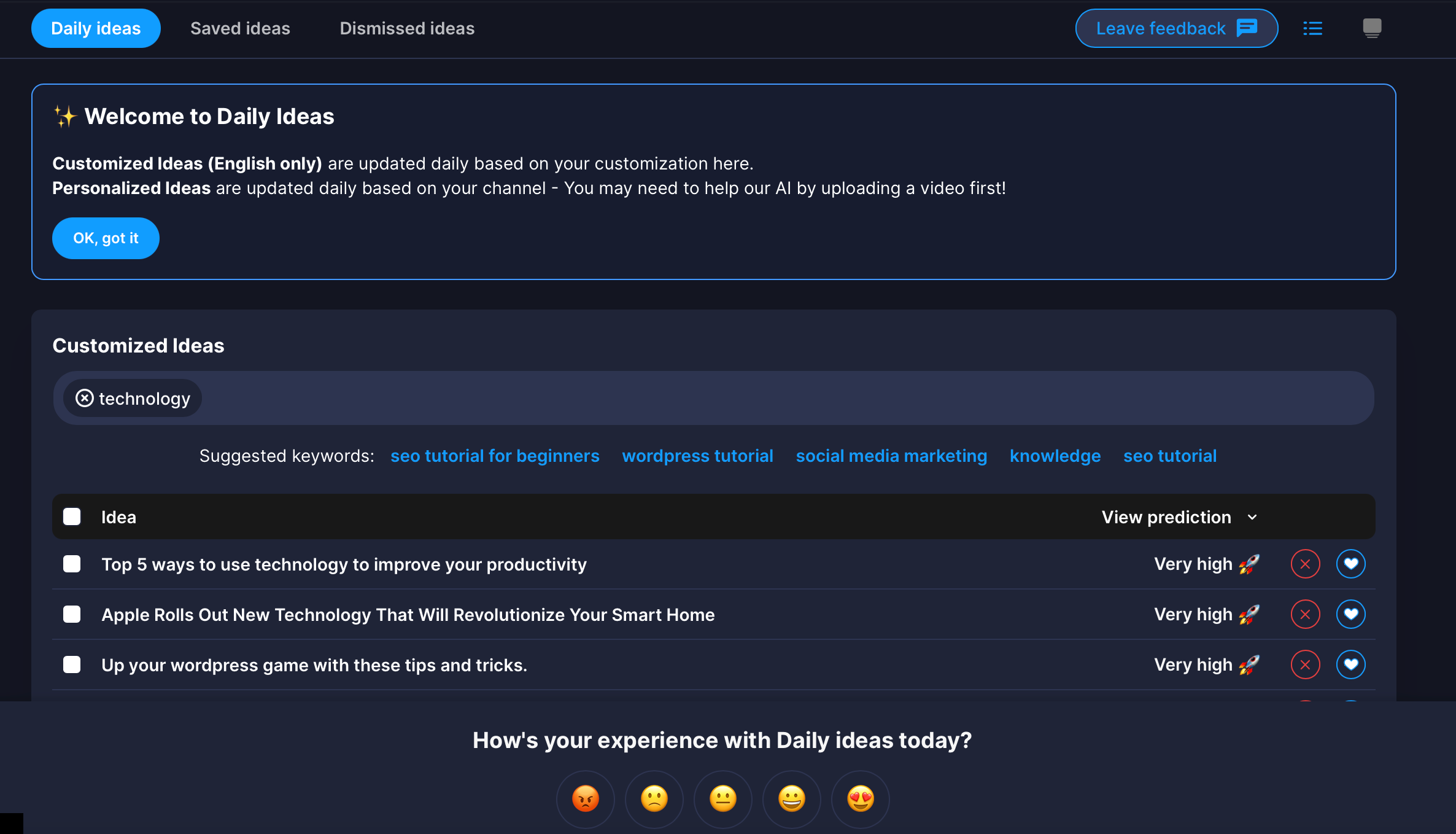
Task: Expand the View prediction dropdown
Action: pyautogui.click(x=1180, y=517)
